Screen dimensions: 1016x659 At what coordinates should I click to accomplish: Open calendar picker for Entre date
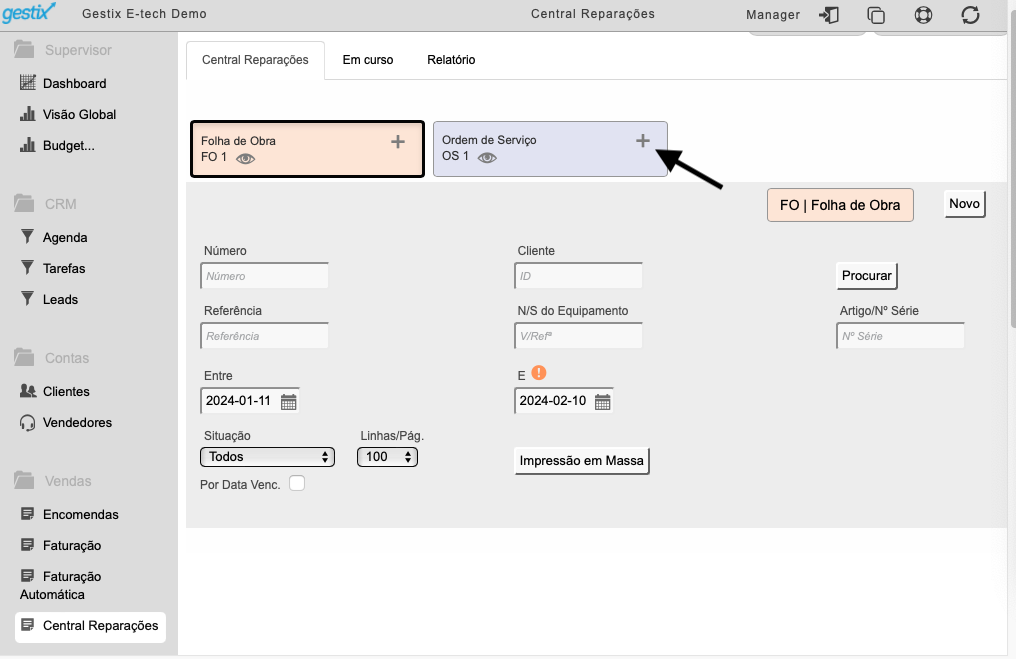[288, 402]
